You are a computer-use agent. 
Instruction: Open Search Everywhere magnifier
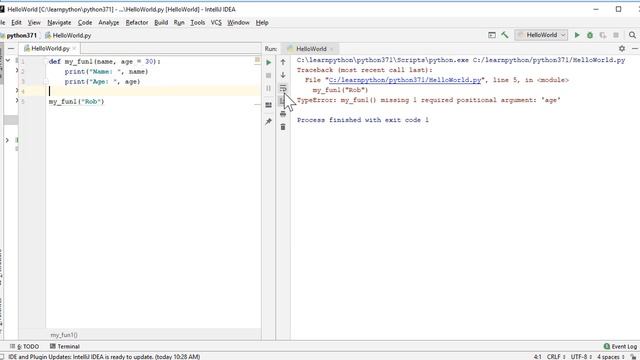click(x=632, y=35)
